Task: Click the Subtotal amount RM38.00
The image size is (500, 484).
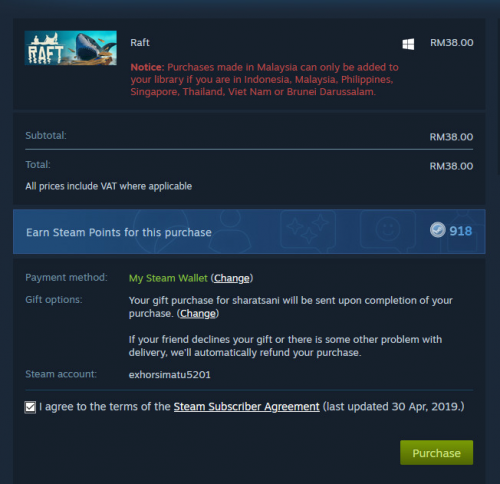Action: tap(451, 137)
